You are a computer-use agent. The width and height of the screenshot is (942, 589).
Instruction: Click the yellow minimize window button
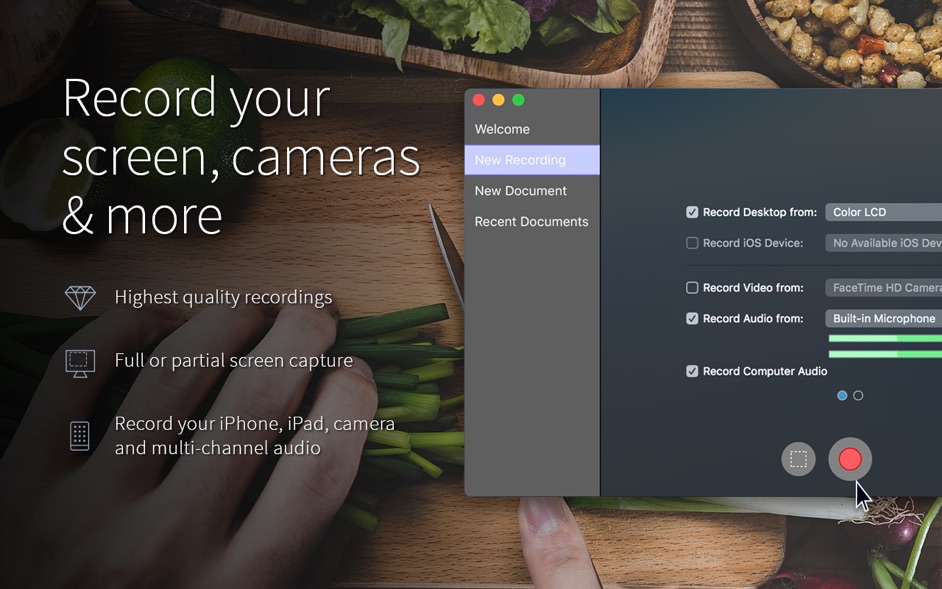coord(498,100)
